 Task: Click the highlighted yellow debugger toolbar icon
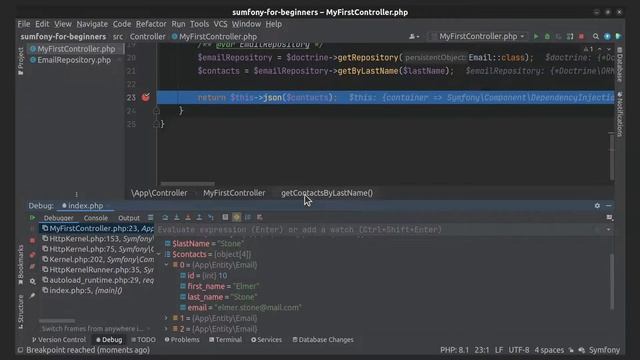click(x=236, y=218)
